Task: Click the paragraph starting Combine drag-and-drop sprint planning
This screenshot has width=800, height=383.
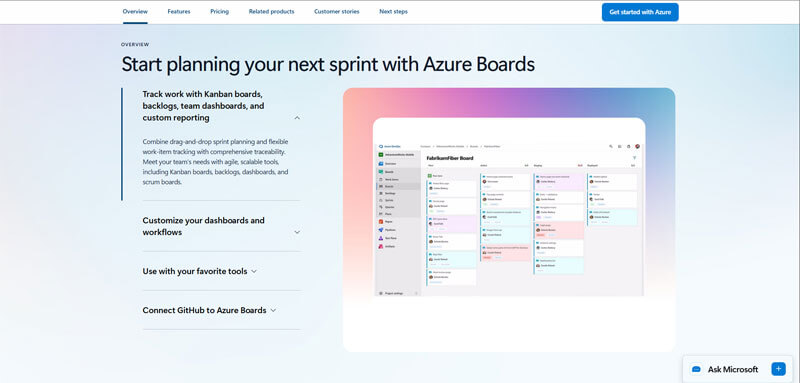Action: tap(216, 162)
